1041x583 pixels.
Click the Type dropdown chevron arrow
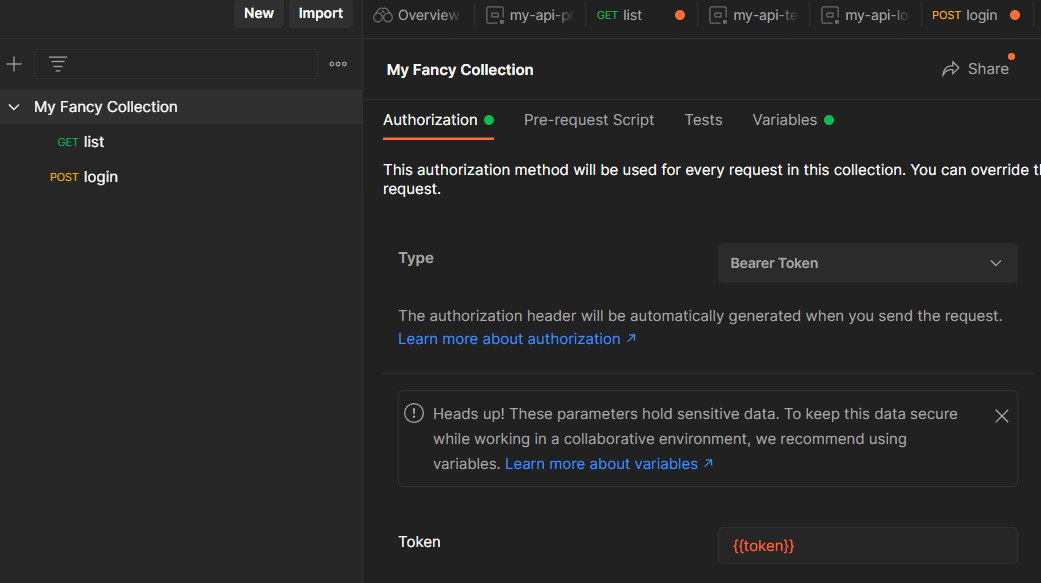click(995, 264)
